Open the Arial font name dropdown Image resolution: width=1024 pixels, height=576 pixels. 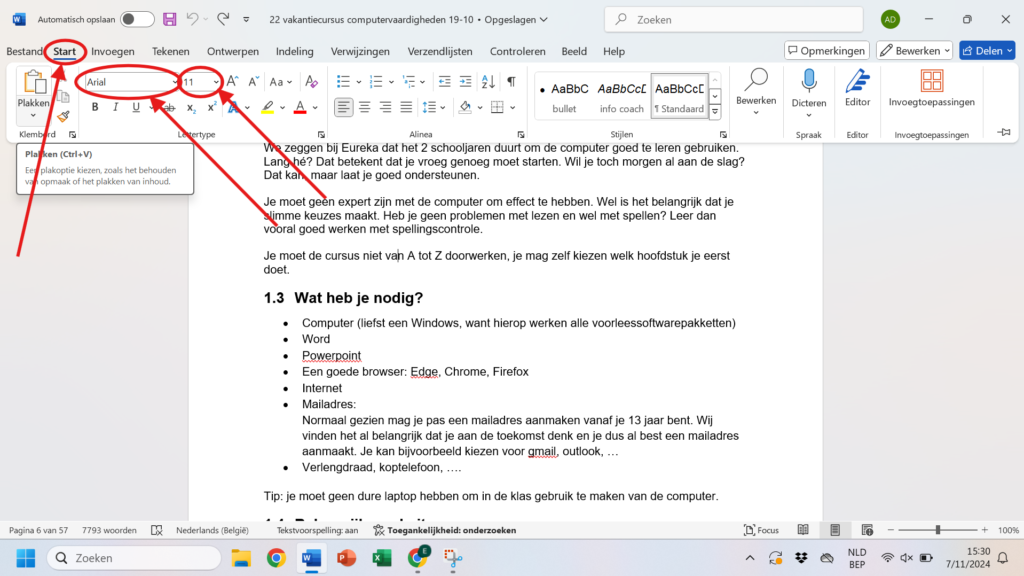click(130, 82)
